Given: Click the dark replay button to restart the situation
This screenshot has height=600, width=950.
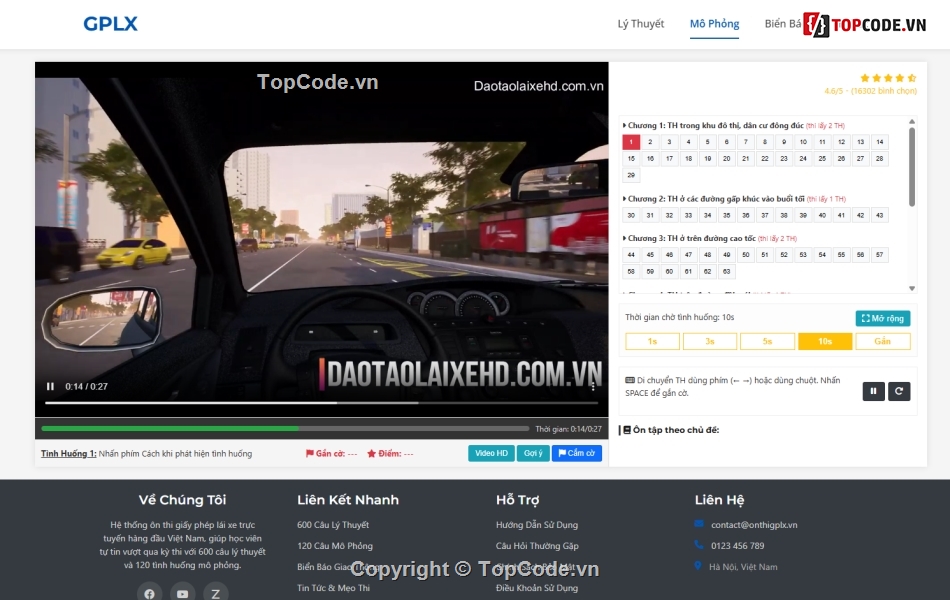Looking at the screenshot, I should pos(899,392).
